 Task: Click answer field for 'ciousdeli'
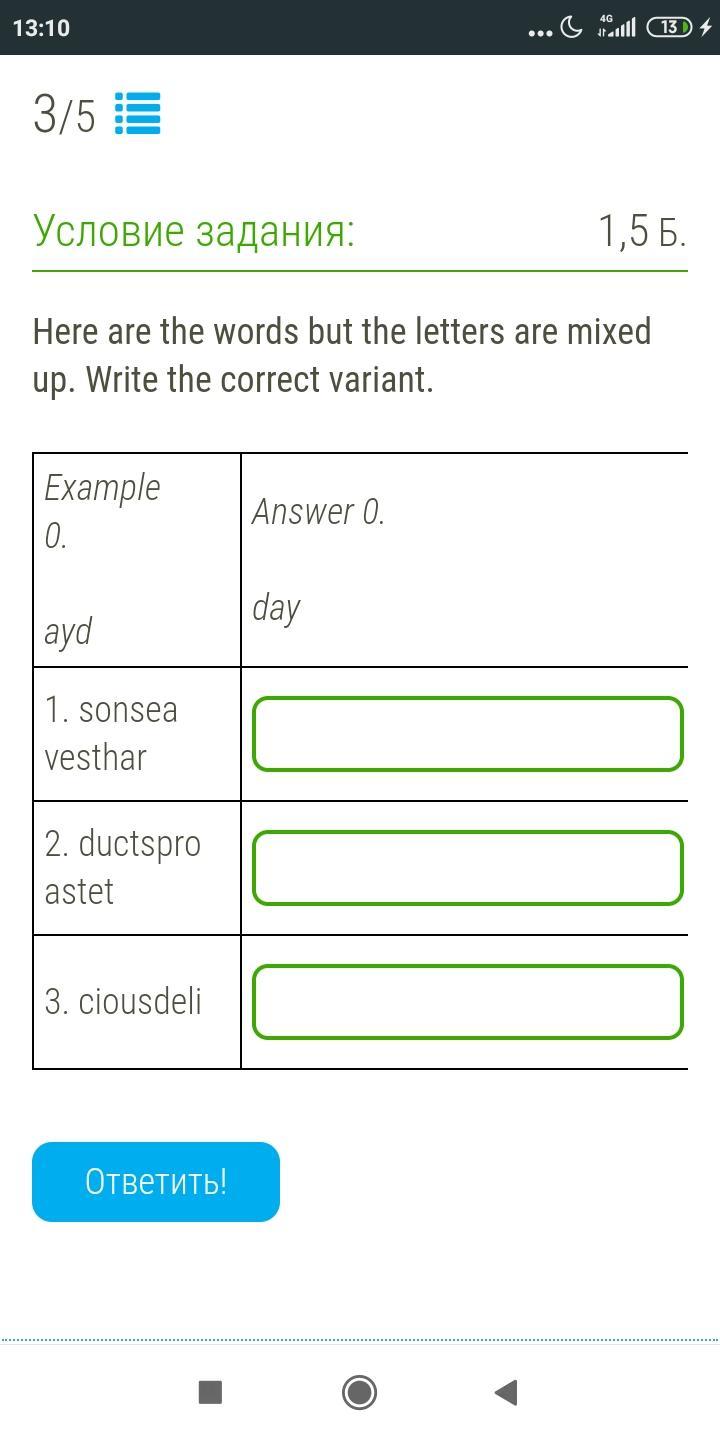(467, 1002)
